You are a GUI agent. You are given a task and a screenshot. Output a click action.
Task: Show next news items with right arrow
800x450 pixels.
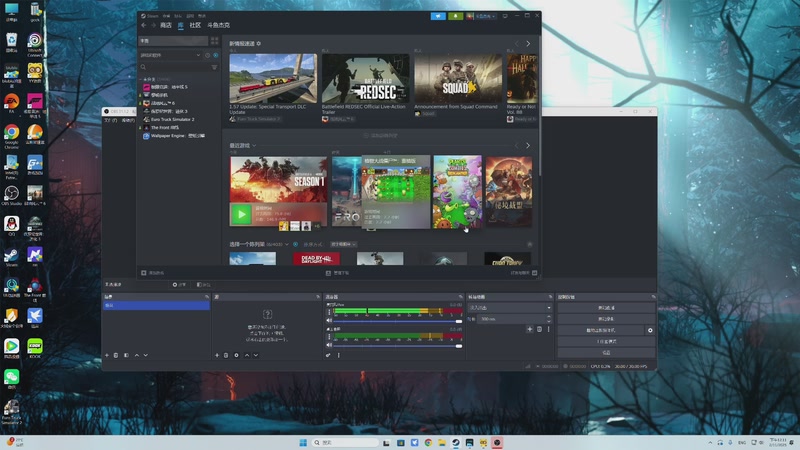point(528,44)
